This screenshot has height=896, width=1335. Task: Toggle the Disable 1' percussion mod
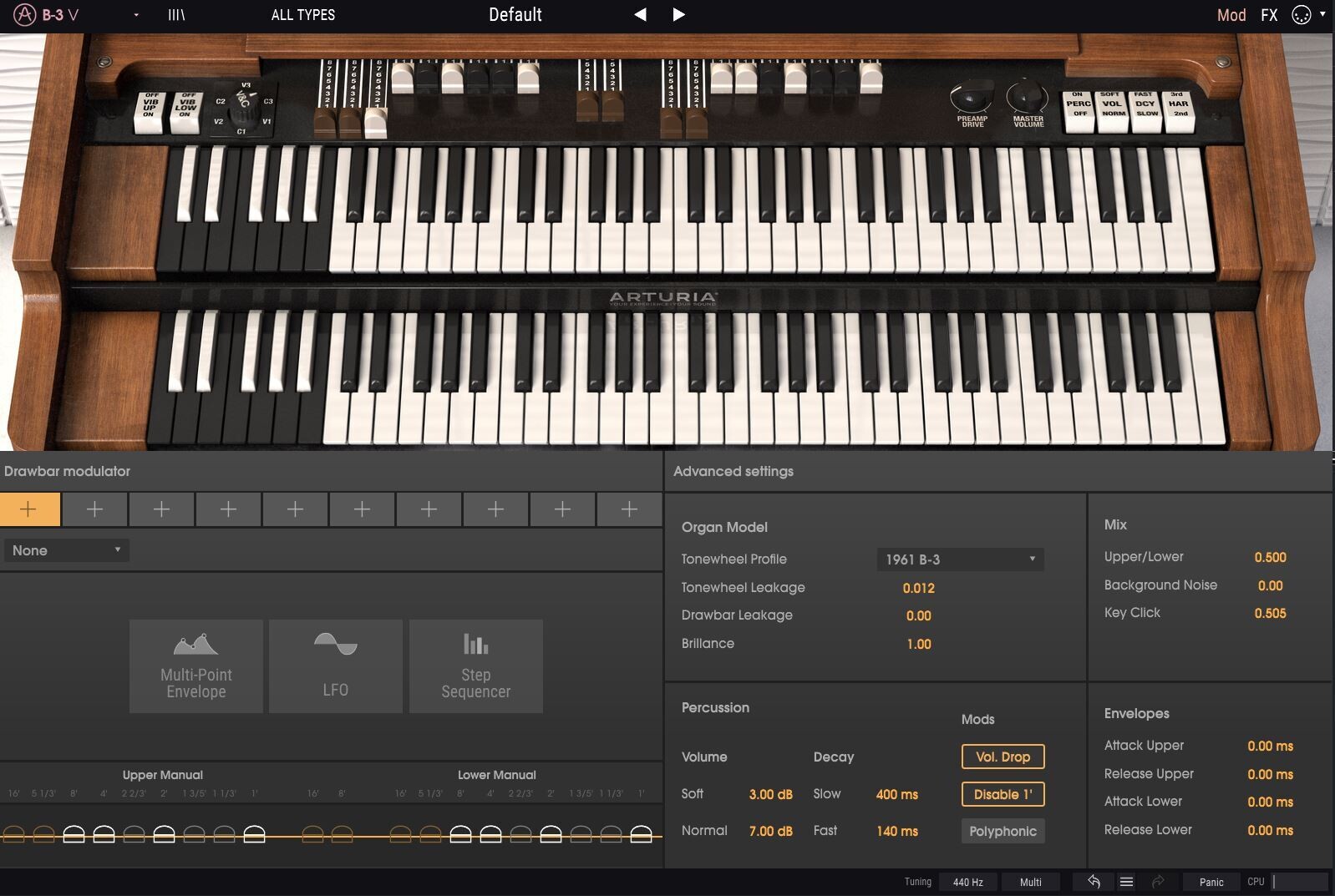click(x=1003, y=794)
